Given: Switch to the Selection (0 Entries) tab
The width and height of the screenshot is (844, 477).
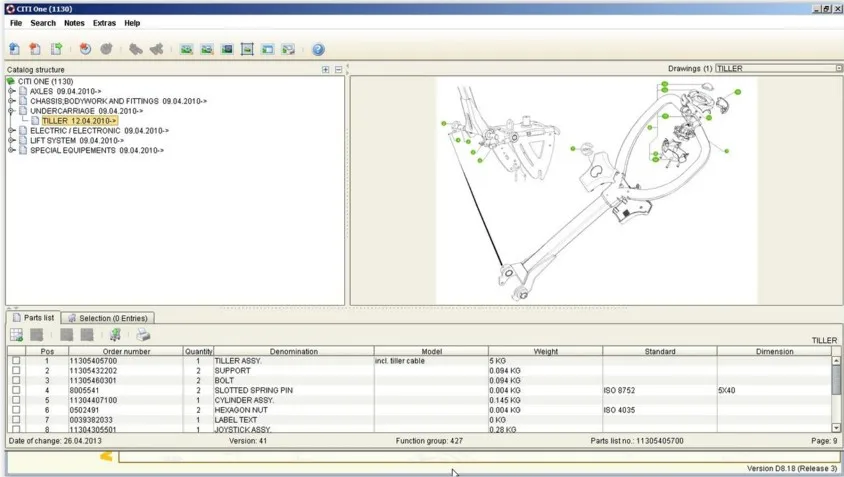Looking at the screenshot, I should pos(108,318).
